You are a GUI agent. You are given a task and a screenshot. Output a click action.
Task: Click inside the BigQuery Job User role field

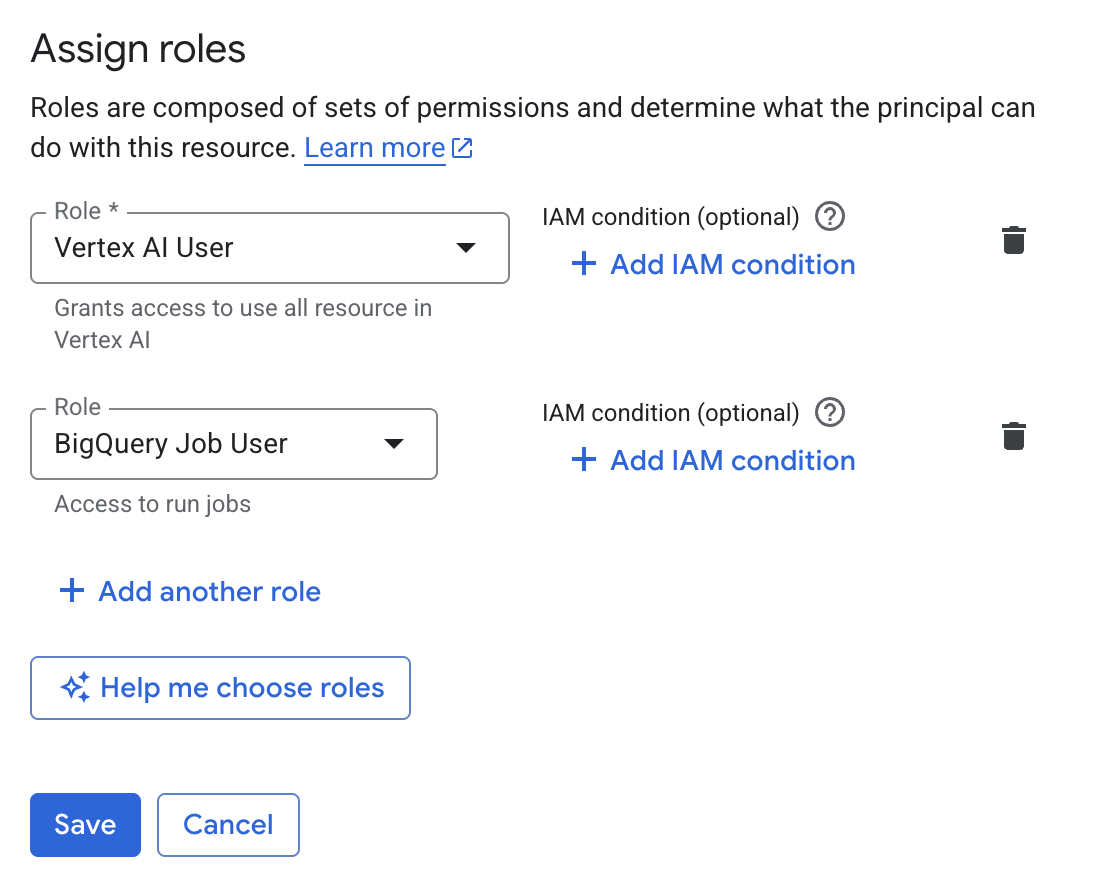[200, 444]
